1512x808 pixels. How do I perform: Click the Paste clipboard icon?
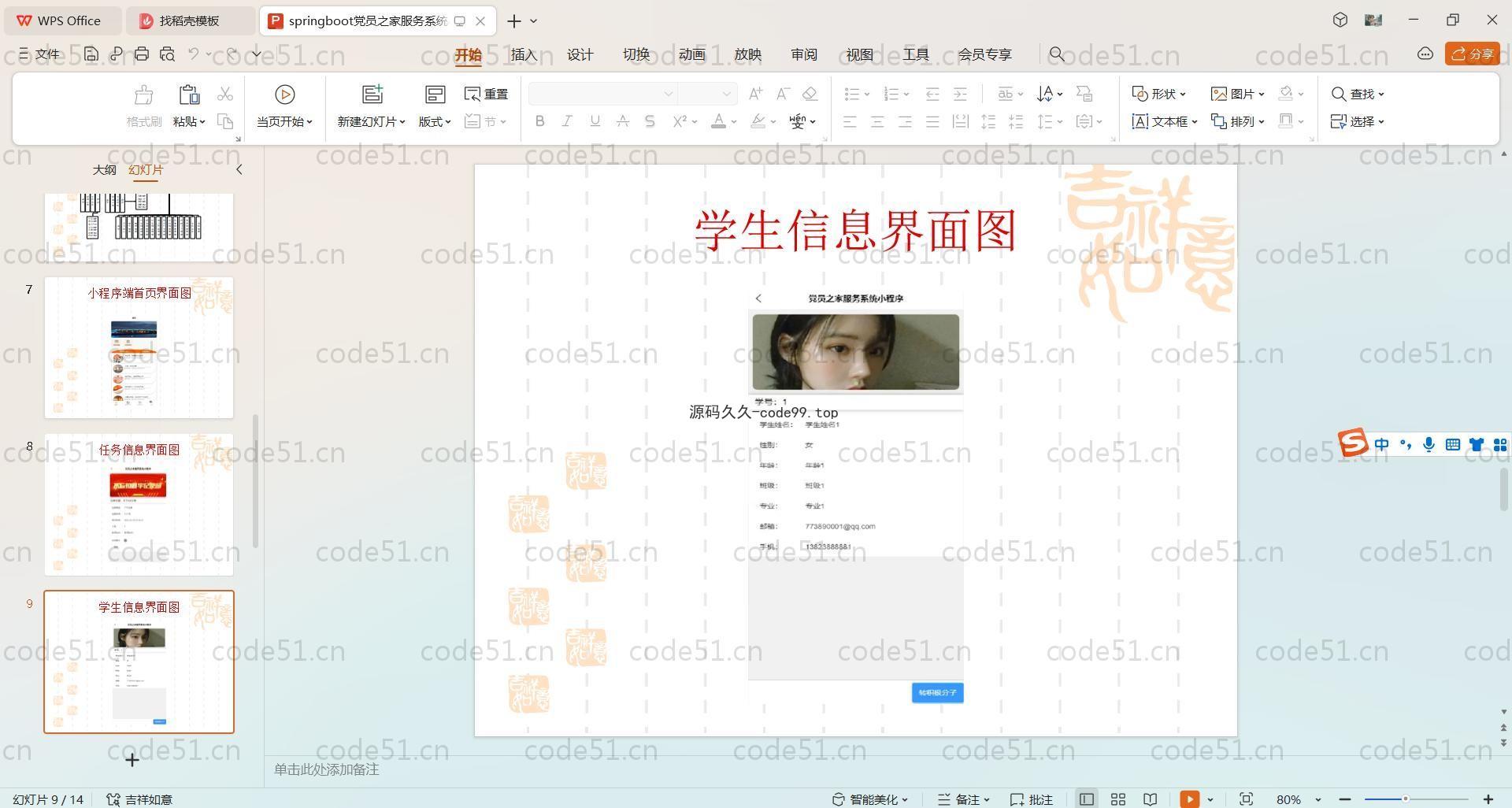[189, 95]
